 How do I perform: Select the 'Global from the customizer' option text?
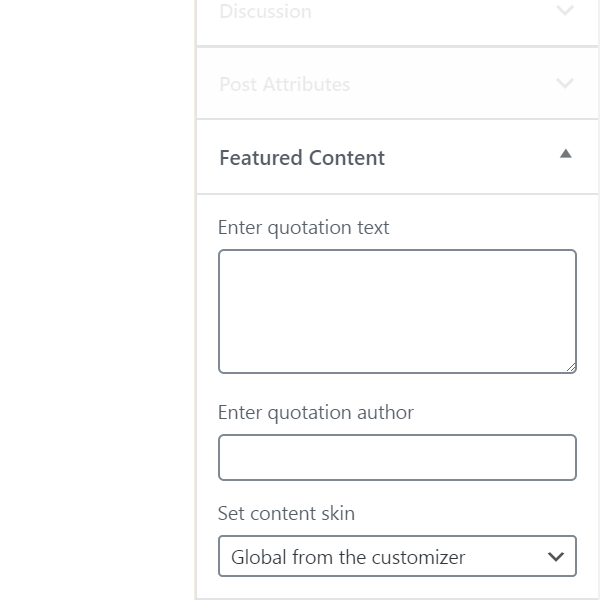(x=348, y=557)
